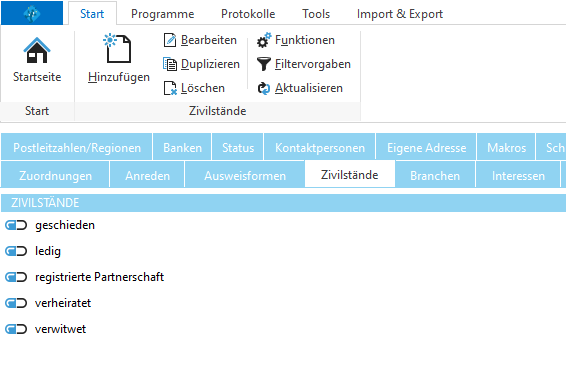
Task: Click the Filtervorgaben label
Action: point(313,64)
